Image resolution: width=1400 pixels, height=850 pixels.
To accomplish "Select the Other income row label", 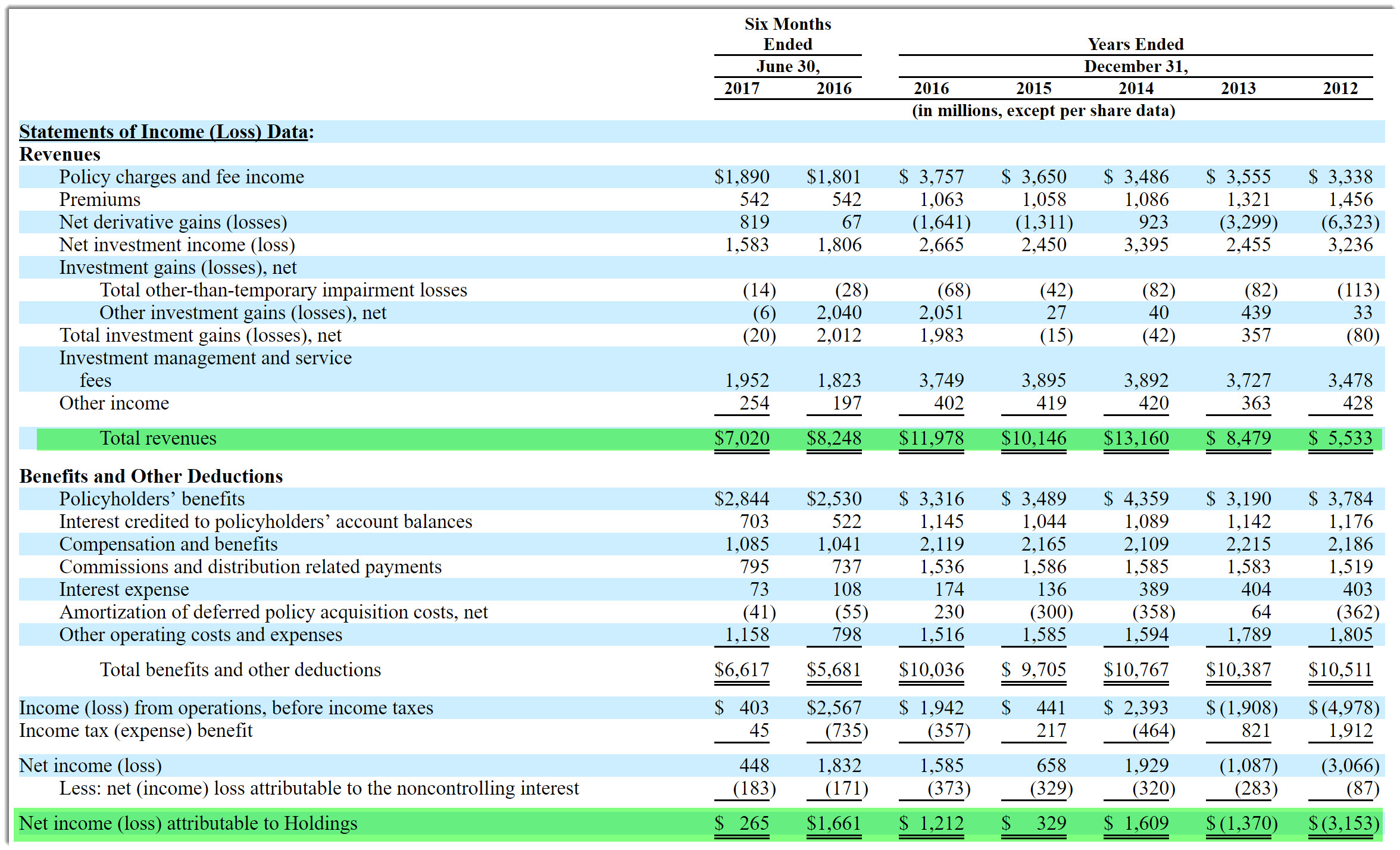I will click(114, 403).
